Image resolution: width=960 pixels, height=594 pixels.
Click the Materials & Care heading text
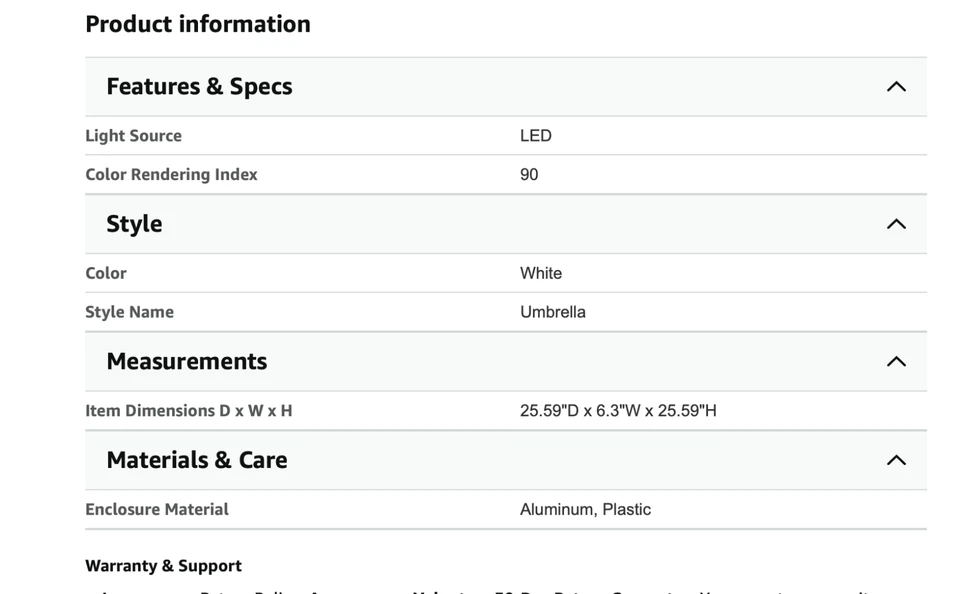click(x=196, y=460)
